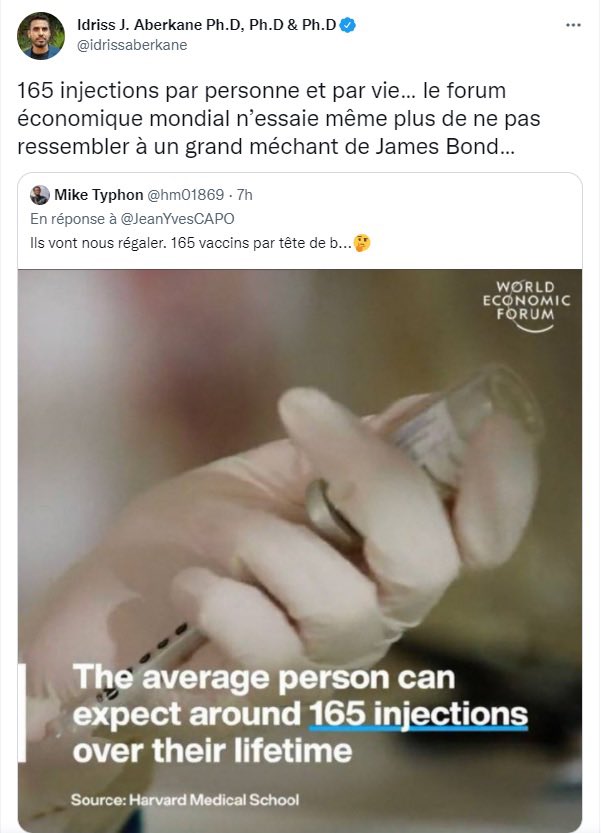Image resolution: width=601 pixels, height=833 pixels.
Task: Click the 'over their lifetime' caption line
Action: pos(212,751)
